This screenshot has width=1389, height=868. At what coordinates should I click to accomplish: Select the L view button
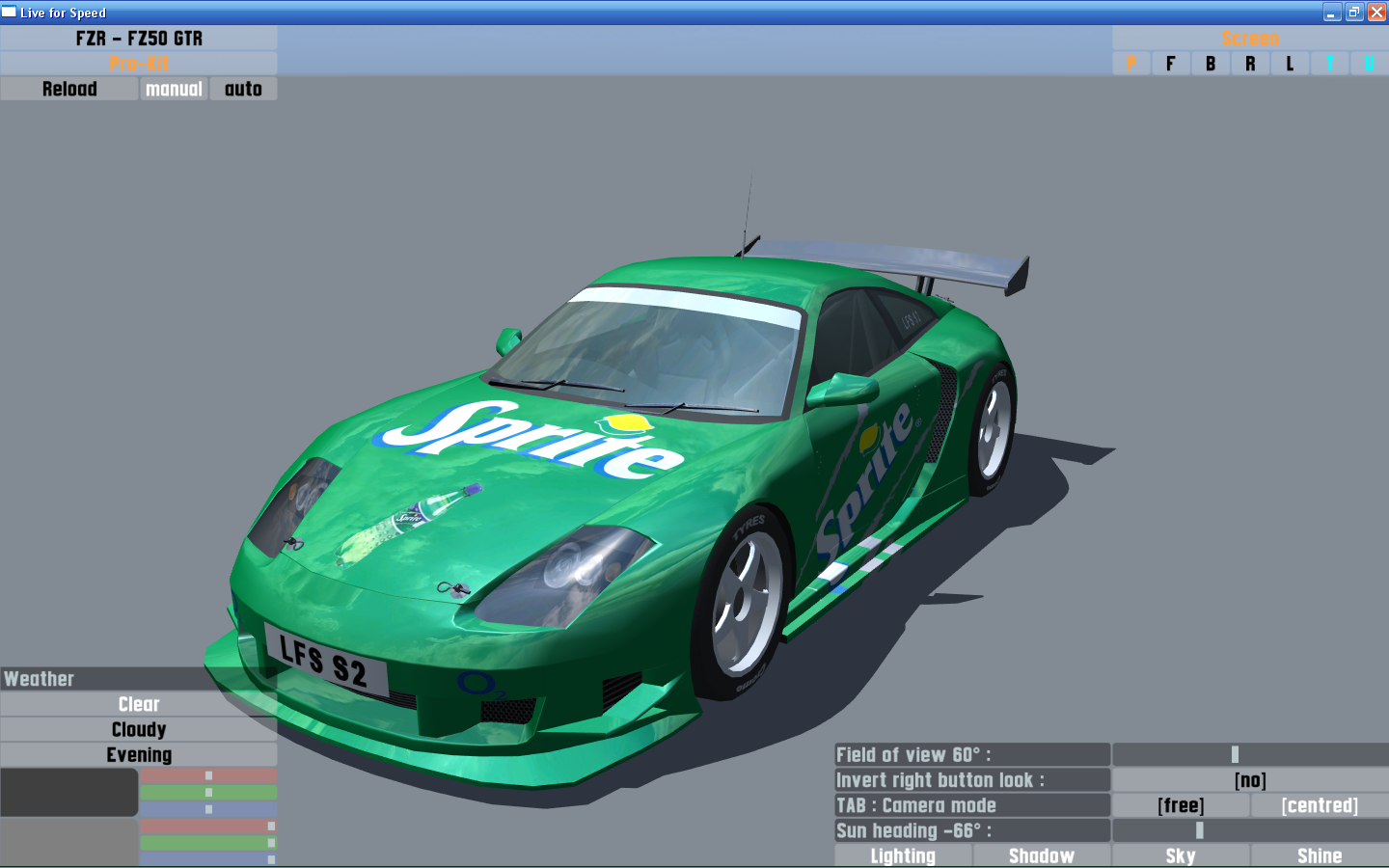tap(1290, 64)
